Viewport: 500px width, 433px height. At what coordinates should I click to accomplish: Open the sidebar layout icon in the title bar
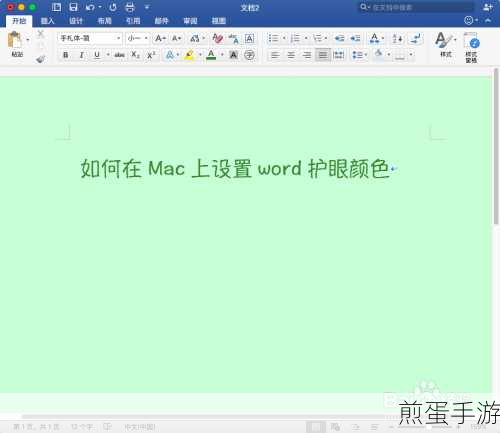(x=57, y=7)
